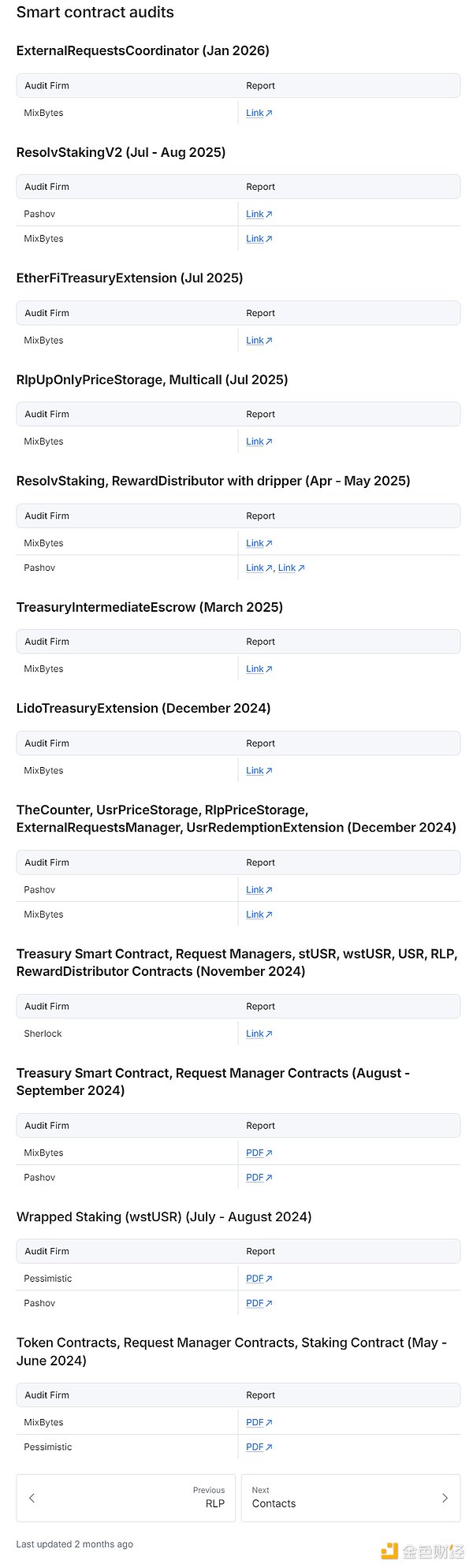Click external arrow icon for RlpUpOnlyPriceStorage report
Image resolution: width=473 pixels, height=1568 pixels.
(x=270, y=441)
